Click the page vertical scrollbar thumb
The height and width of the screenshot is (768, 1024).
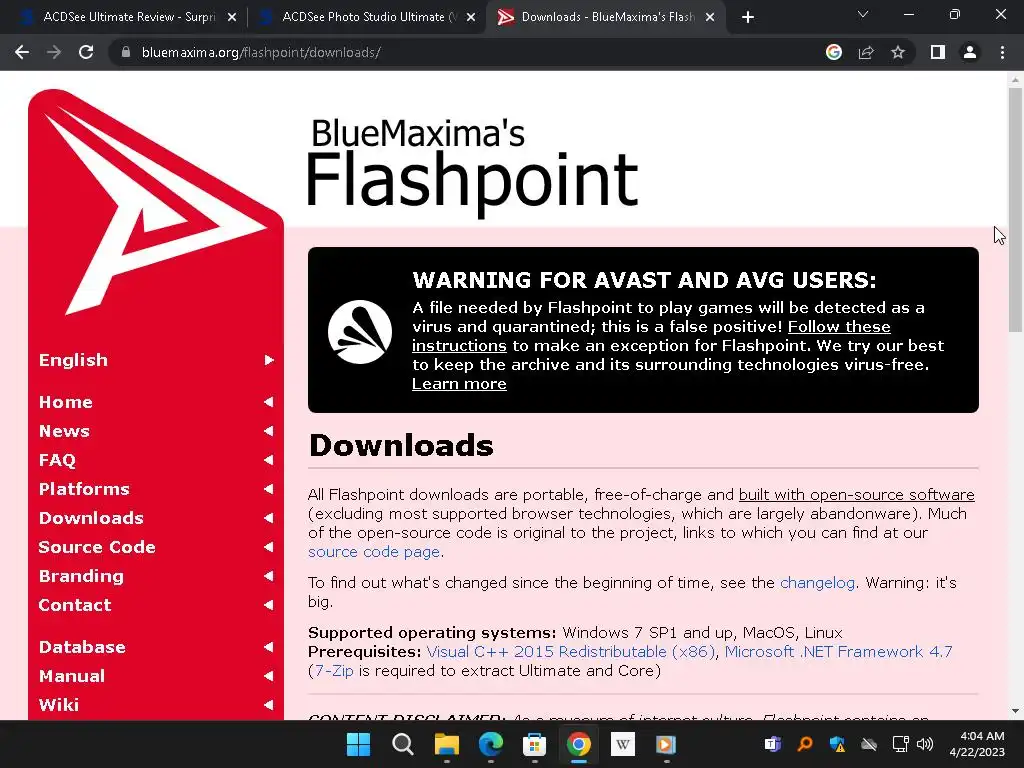coord(1015,209)
